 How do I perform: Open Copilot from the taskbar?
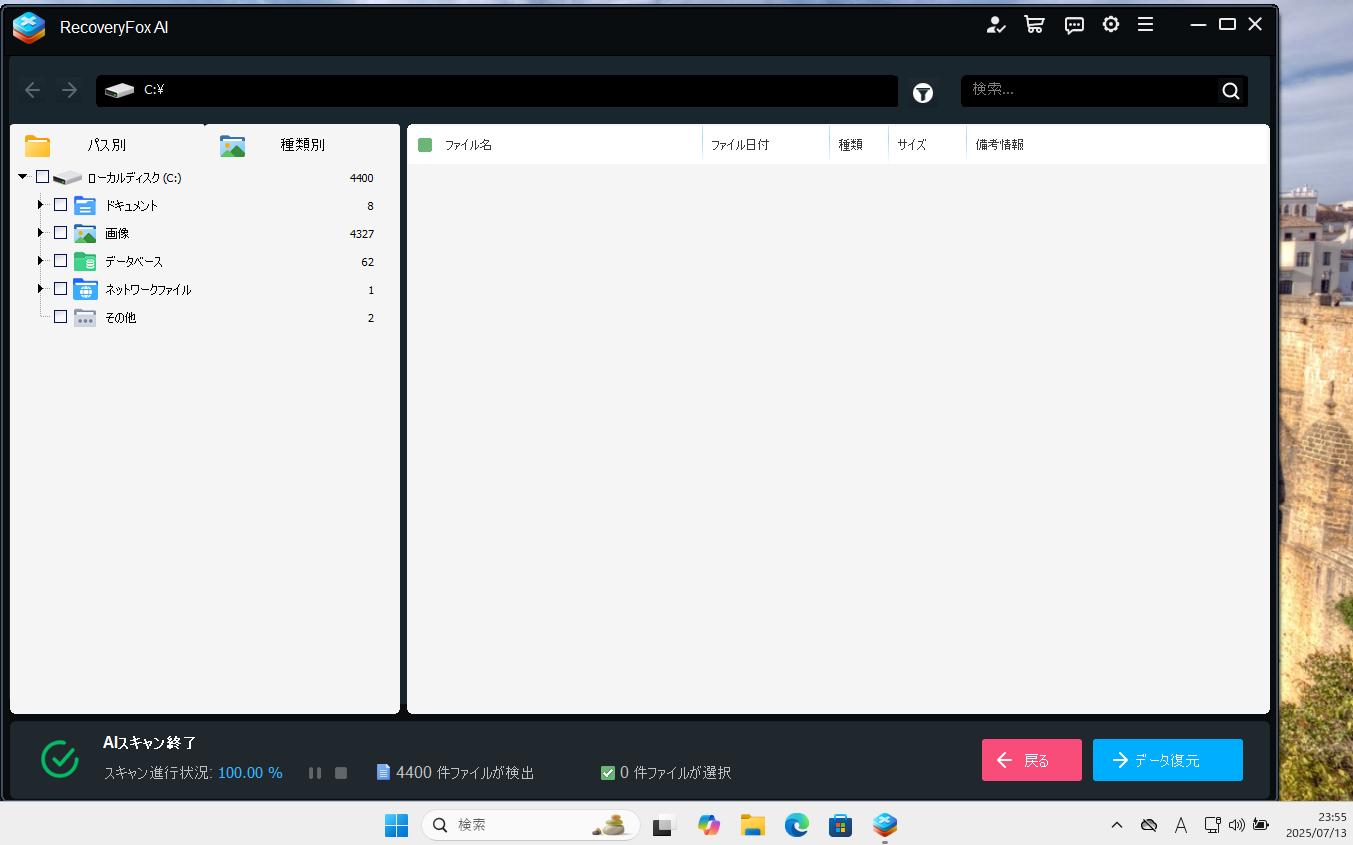pyautogui.click(x=709, y=825)
